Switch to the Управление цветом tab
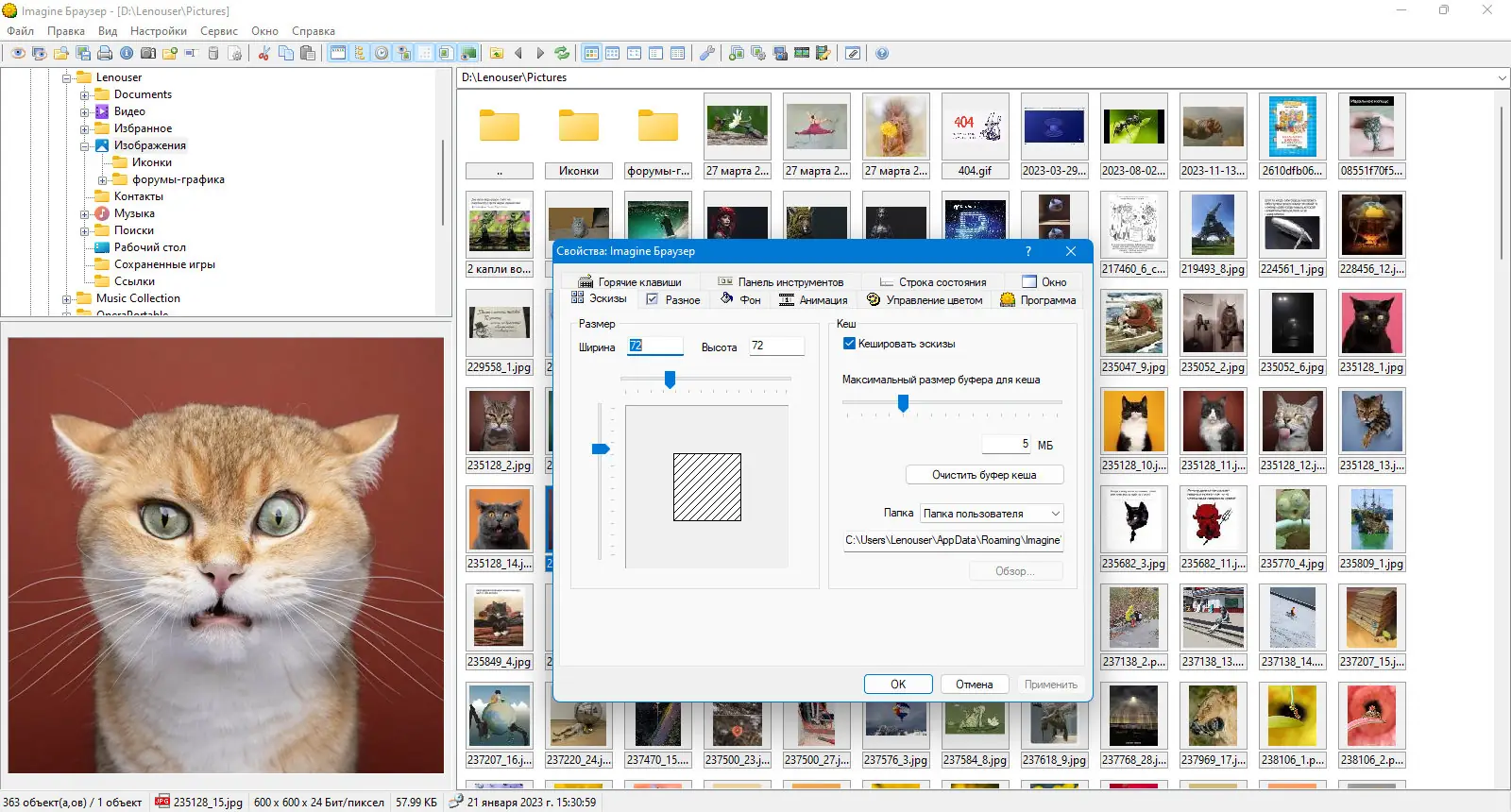 point(925,300)
